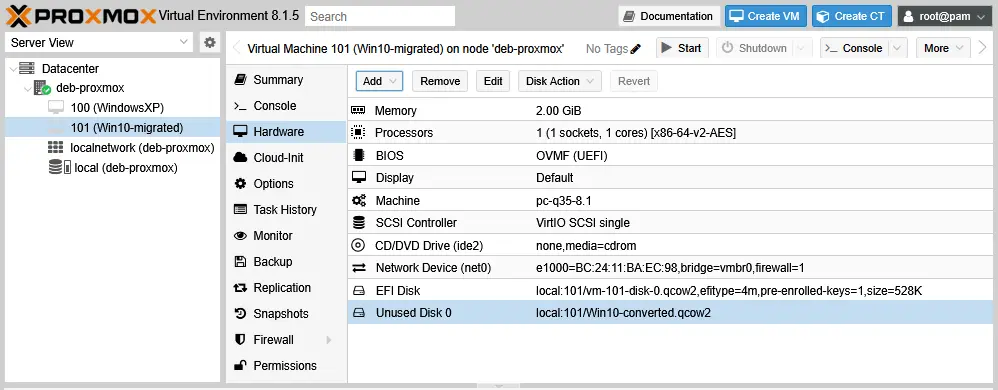Open the More actions dropdown
This screenshot has height=390, width=998.
[943, 48]
